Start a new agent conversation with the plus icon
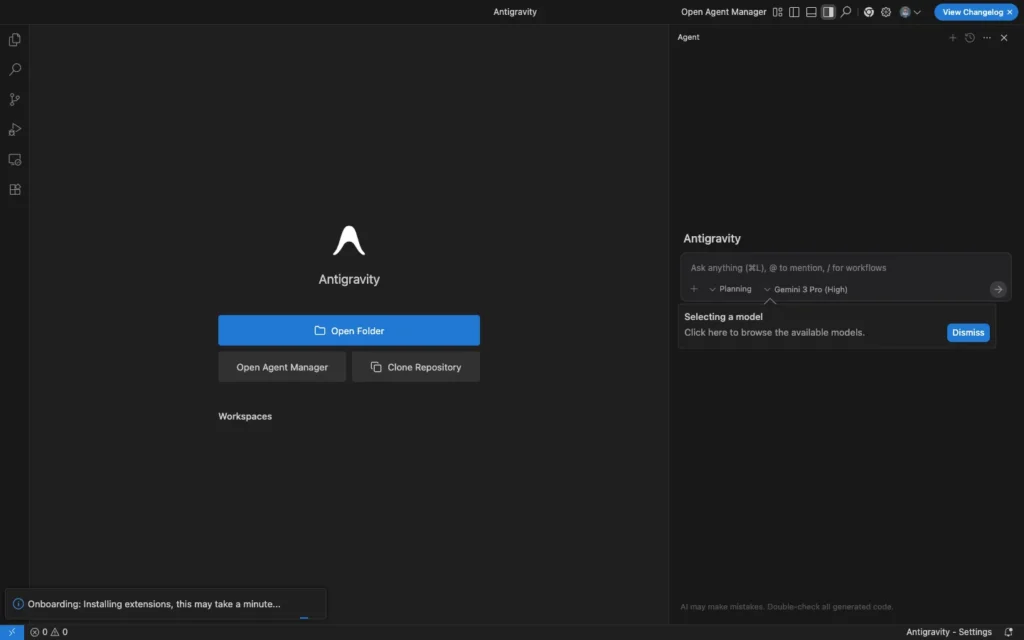 click(x=952, y=37)
